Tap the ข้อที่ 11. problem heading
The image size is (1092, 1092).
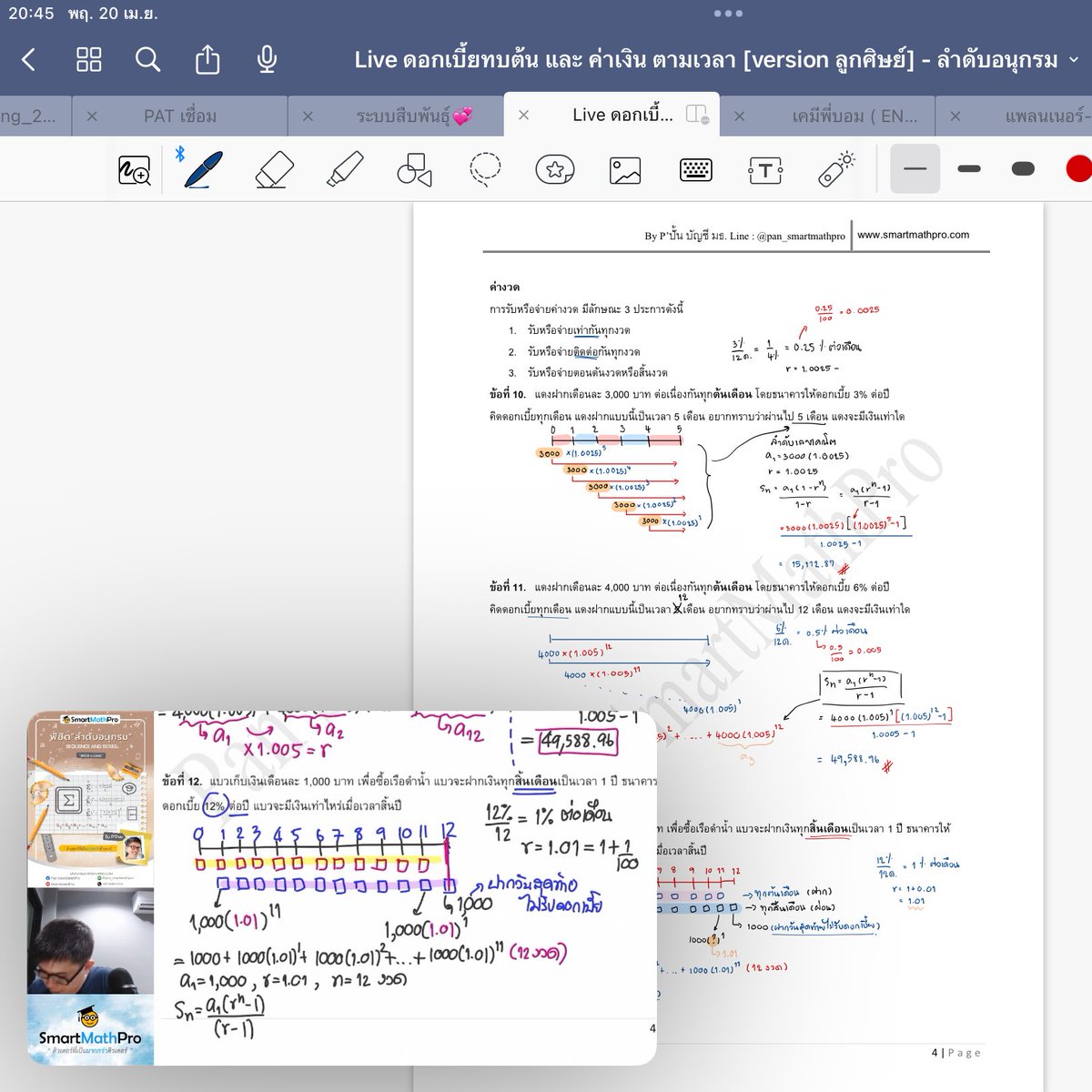(507, 587)
